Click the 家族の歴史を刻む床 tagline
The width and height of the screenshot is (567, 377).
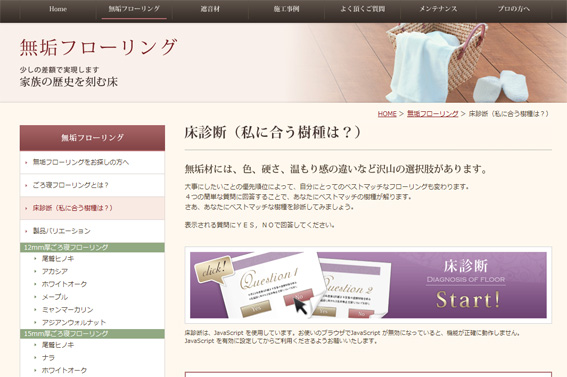tap(69, 82)
